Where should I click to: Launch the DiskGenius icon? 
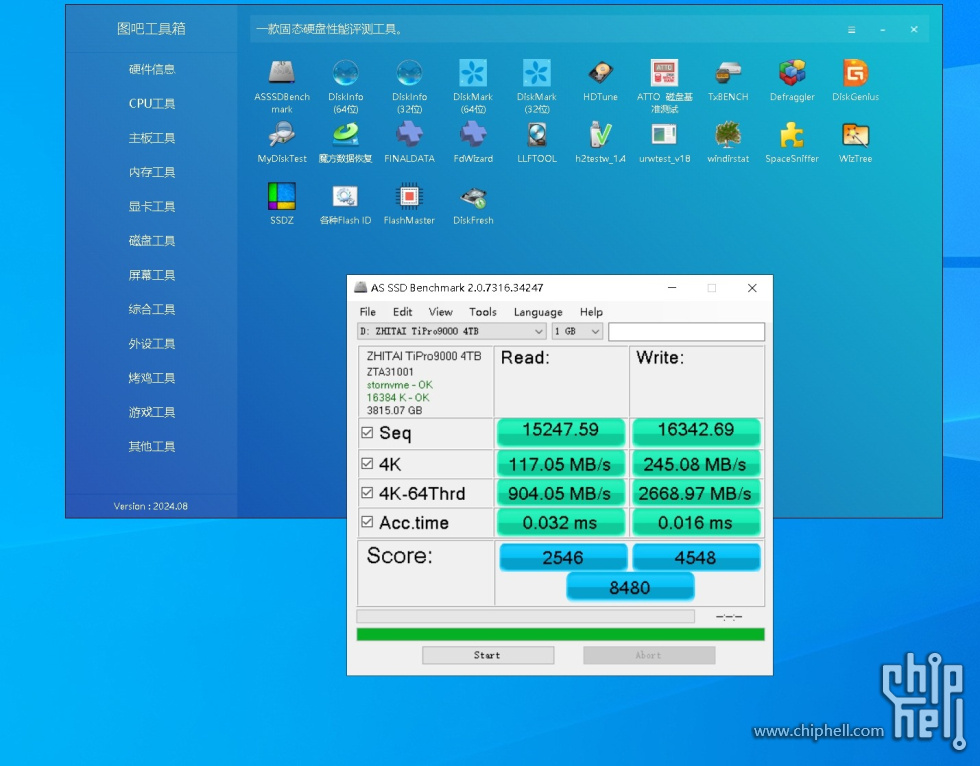click(x=856, y=73)
